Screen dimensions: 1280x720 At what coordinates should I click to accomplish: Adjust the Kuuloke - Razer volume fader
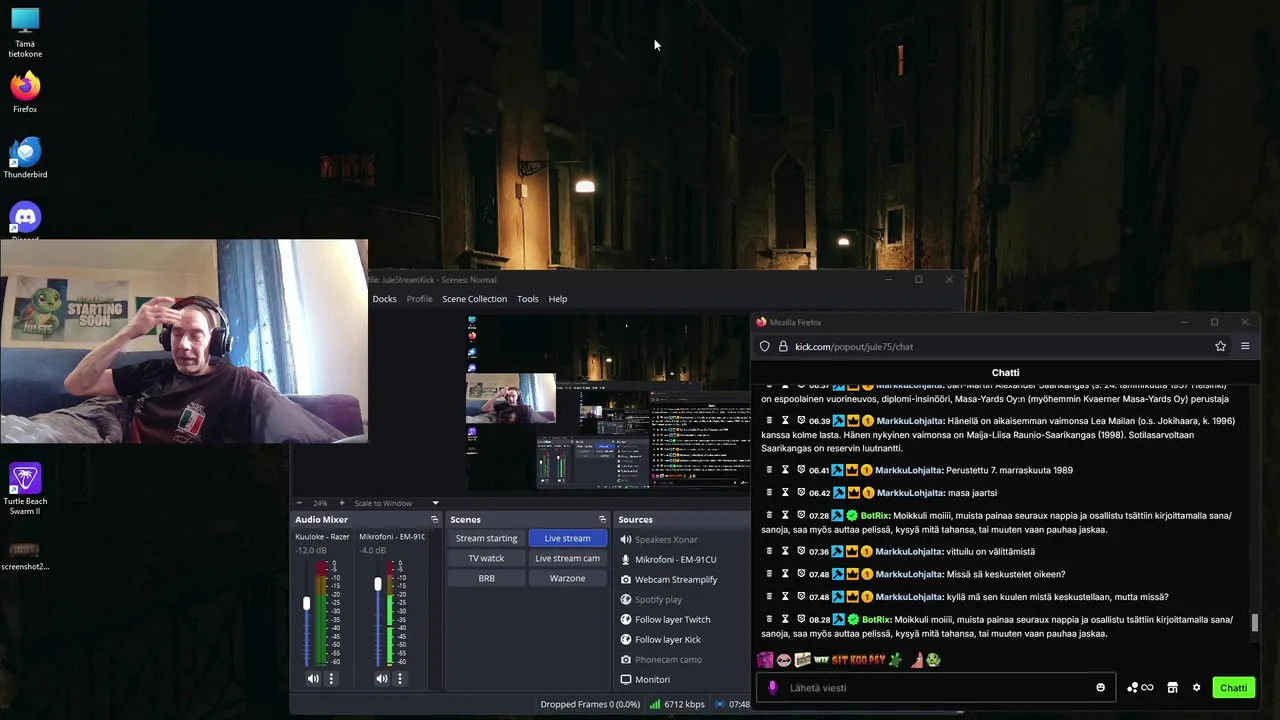pyautogui.click(x=306, y=603)
